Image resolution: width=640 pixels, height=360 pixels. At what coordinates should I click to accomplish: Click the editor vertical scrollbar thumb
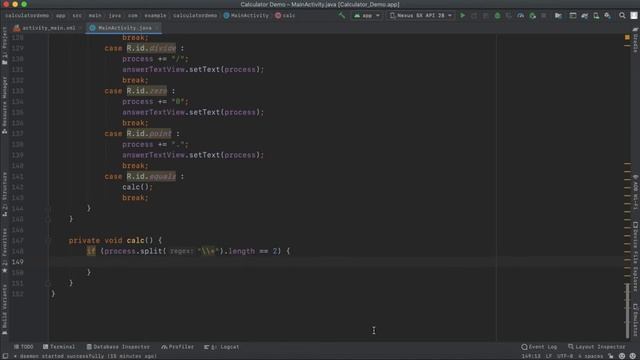[627, 310]
